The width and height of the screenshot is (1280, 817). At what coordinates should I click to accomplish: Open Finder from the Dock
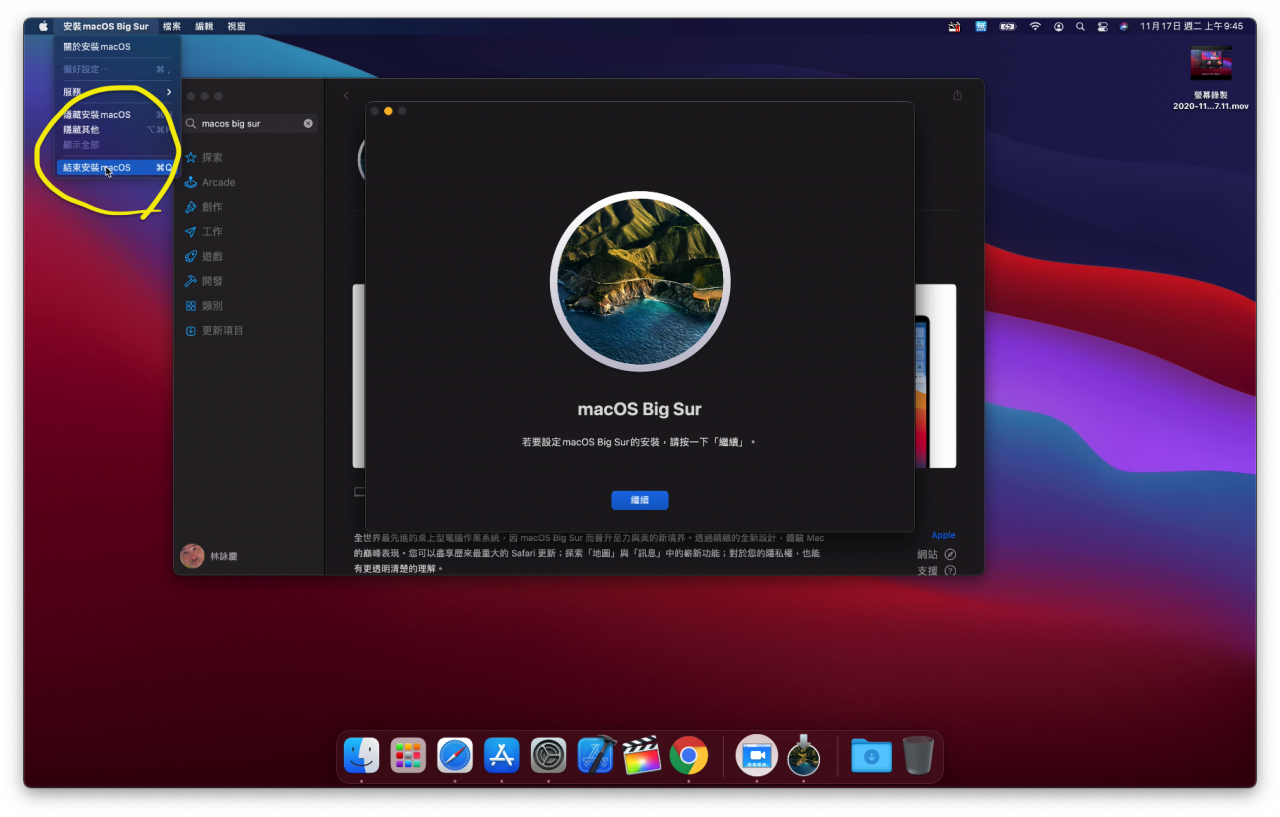[361, 755]
